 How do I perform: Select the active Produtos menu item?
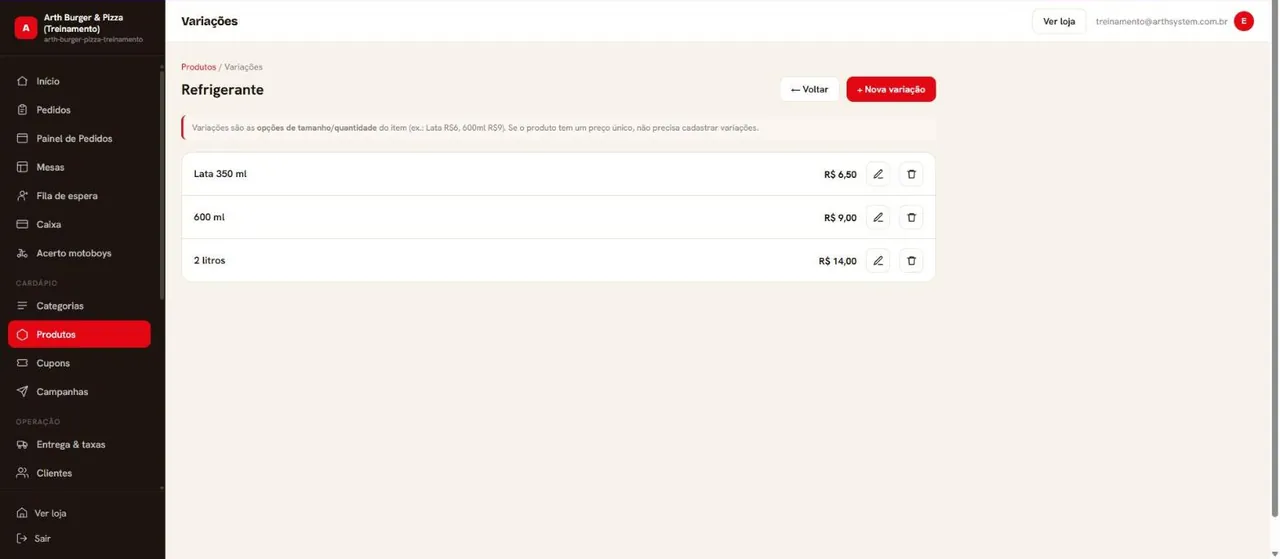tap(79, 334)
